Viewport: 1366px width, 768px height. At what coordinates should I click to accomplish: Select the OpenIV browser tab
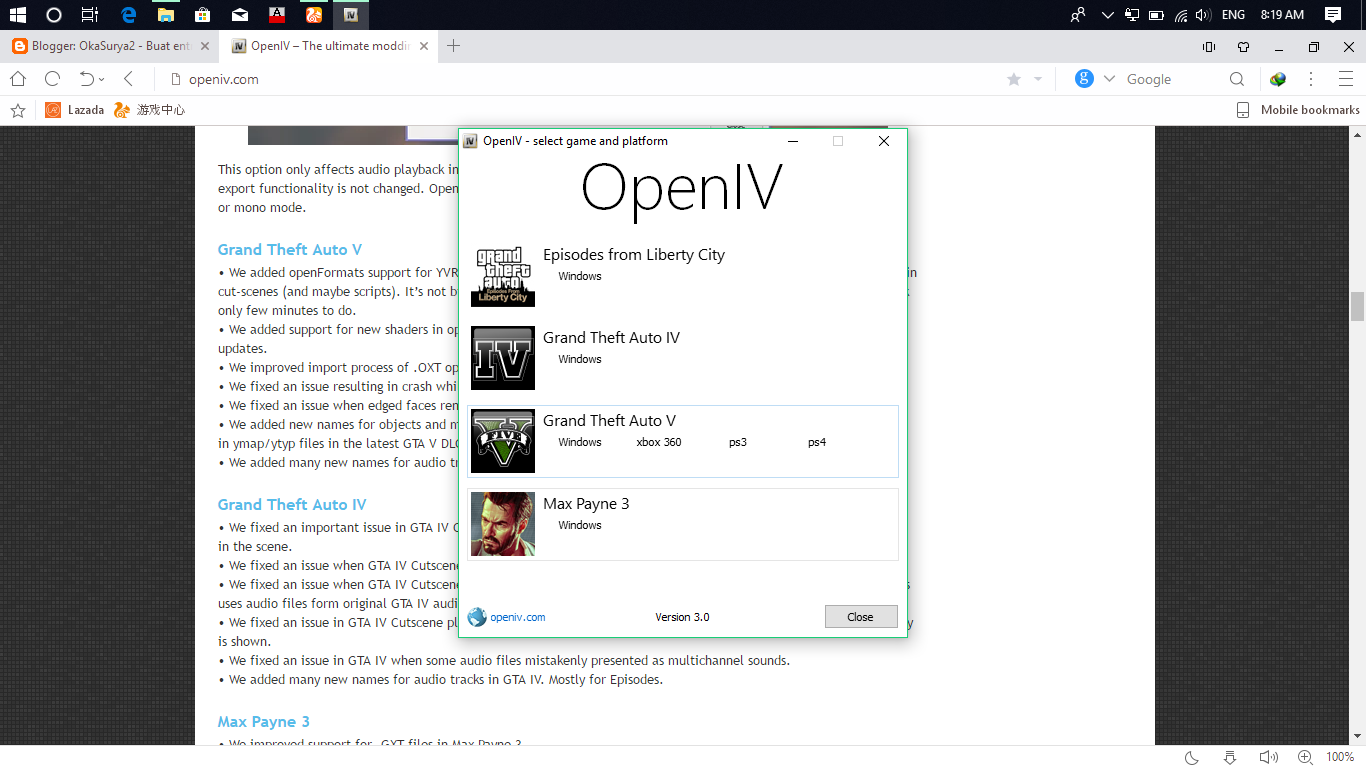point(327,46)
